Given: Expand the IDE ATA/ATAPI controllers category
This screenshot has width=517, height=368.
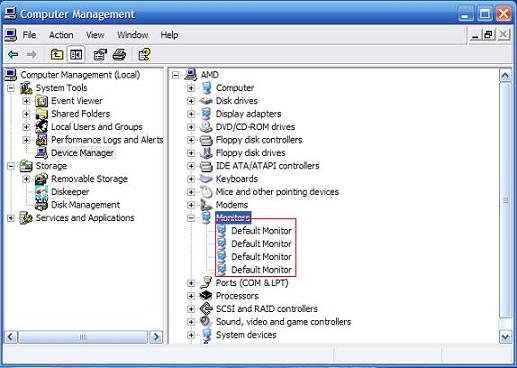Looking at the screenshot, I should click(x=191, y=166).
